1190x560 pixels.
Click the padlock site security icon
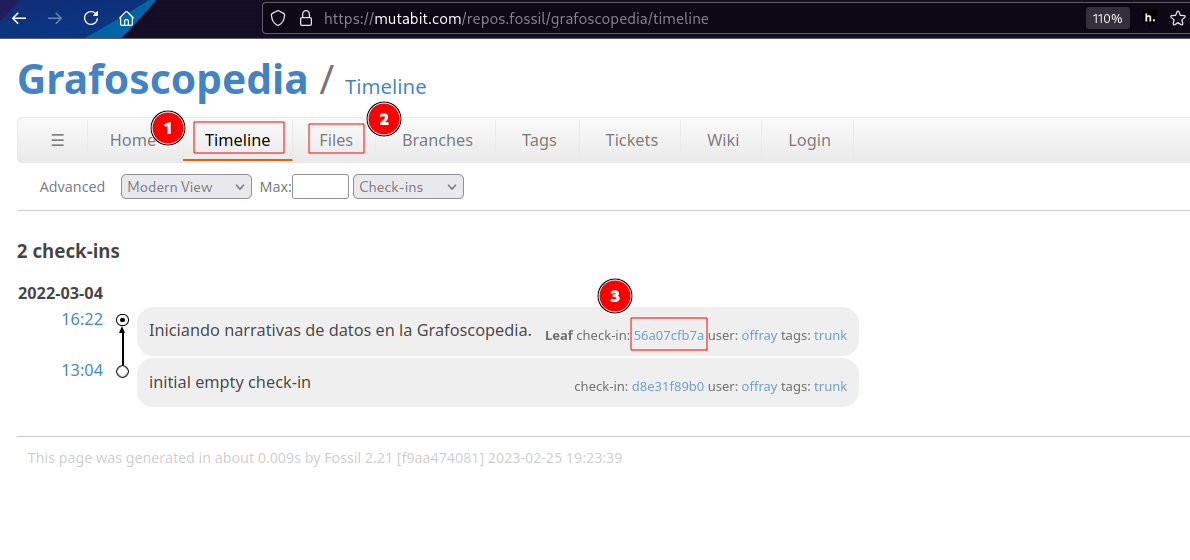pos(306,18)
